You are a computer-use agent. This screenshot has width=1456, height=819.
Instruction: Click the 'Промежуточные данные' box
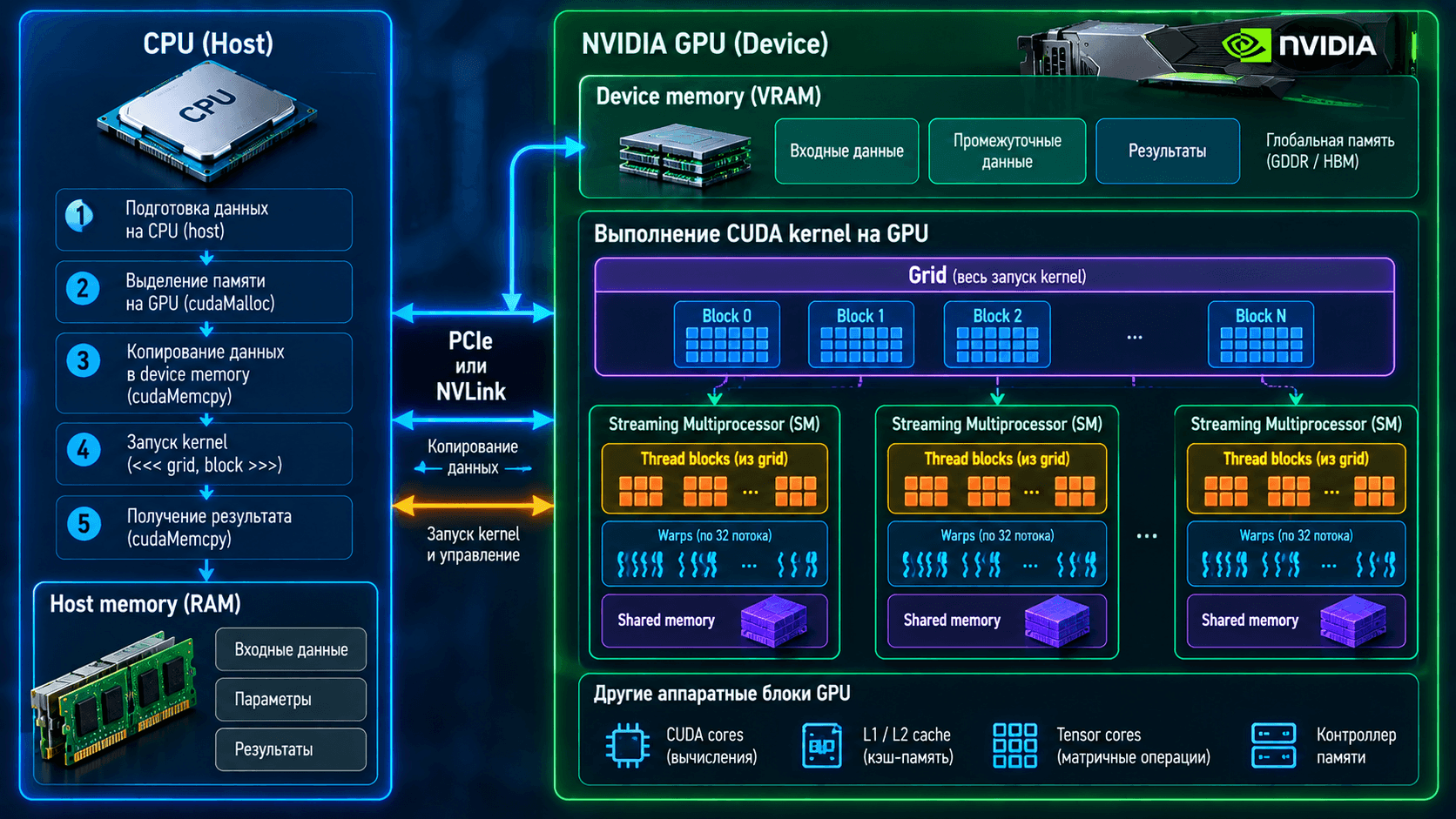[x=1007, y=151]
